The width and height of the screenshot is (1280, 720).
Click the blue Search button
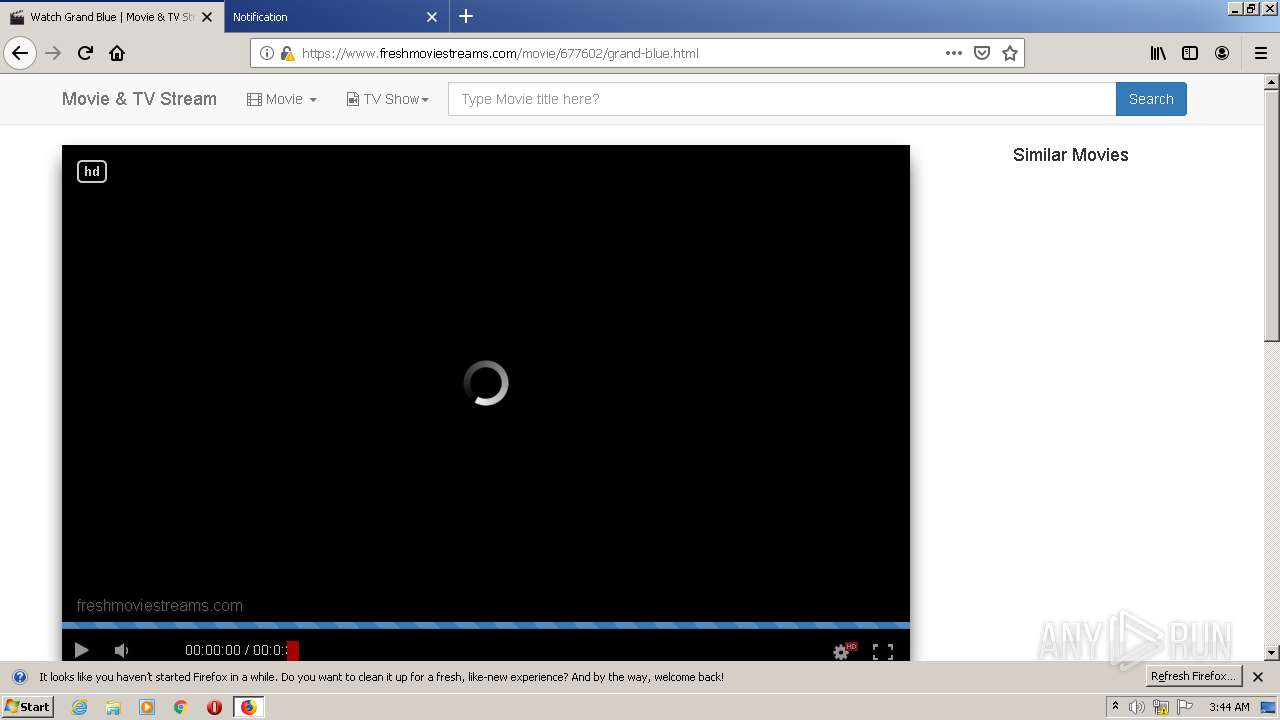1151,99
